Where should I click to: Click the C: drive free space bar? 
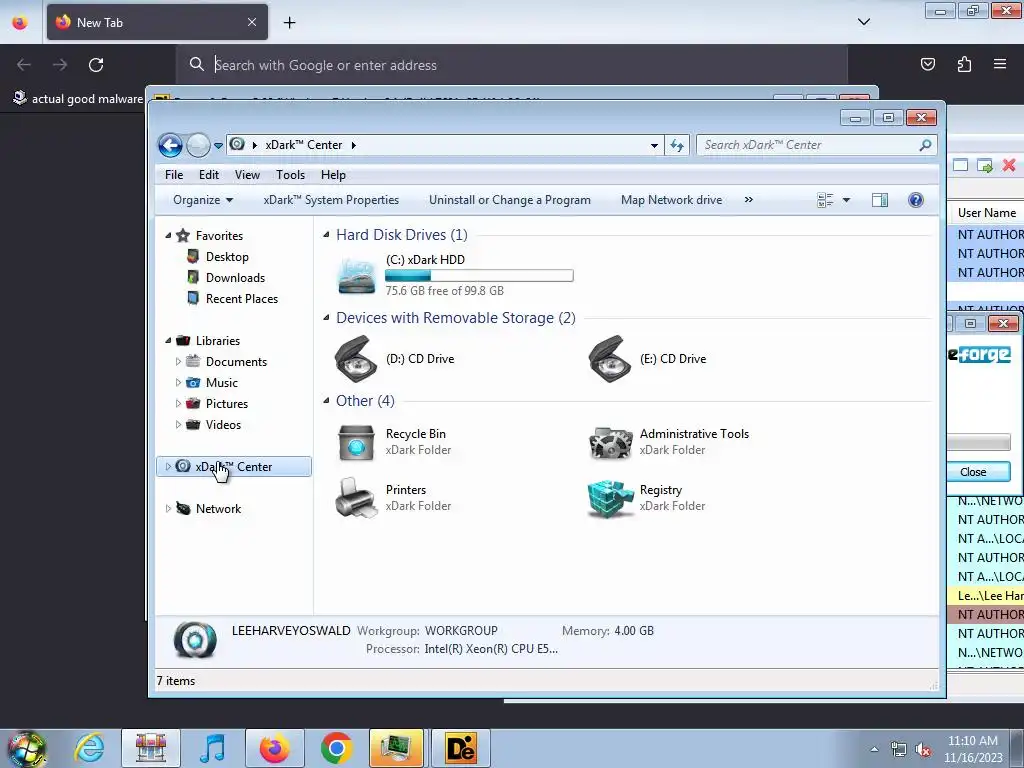[479, 276]
